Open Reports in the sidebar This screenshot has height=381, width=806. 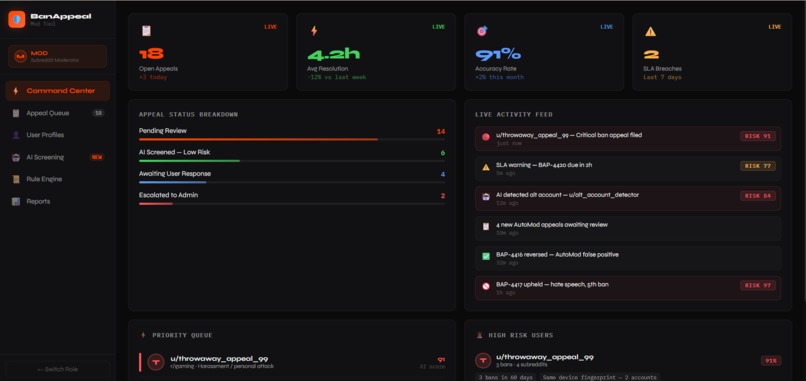(x=58, y=202)
